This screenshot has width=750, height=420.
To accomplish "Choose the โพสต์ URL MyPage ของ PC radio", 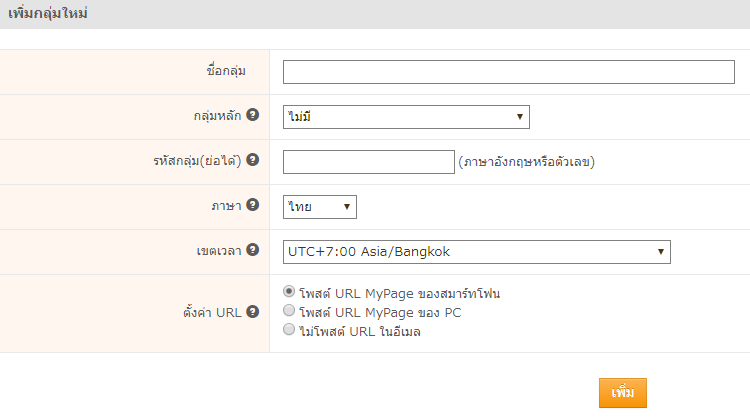I will (290, 311).
